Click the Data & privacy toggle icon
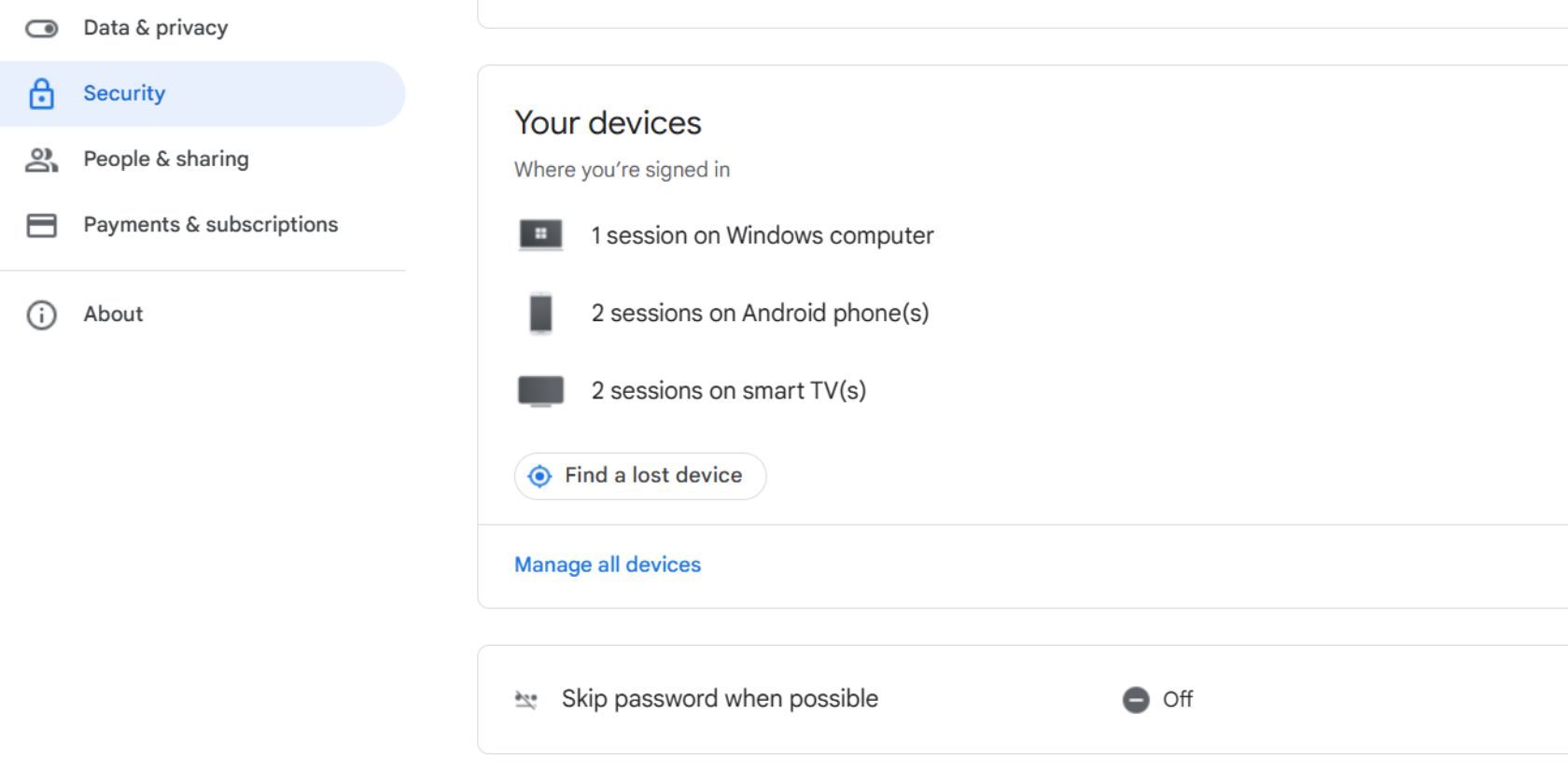The height and width of the screenshot is (784, 1568). [41, 27]
